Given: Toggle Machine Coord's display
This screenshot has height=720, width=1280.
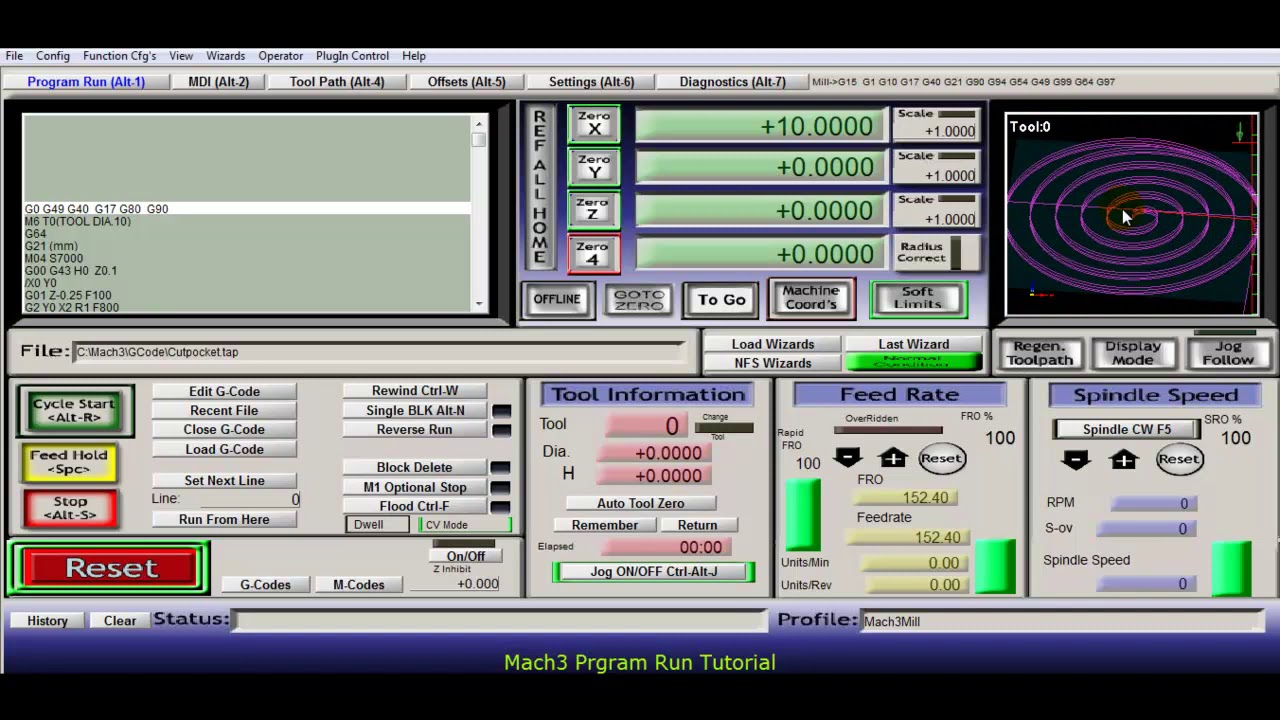Looking at the screenshot, I should [811, 298].
